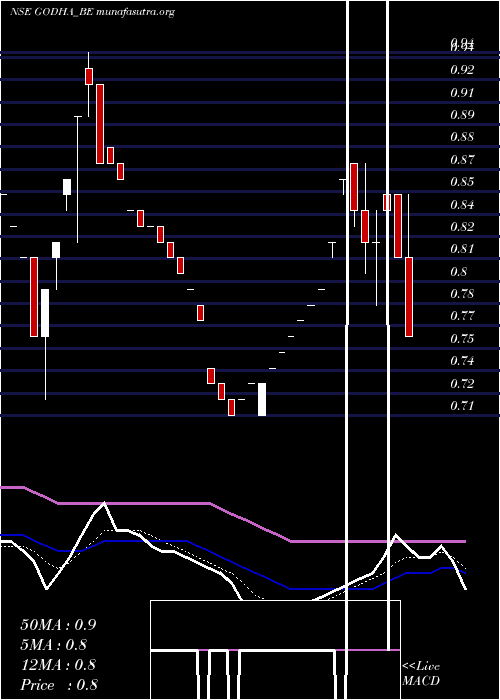Click the Price : 0.8 readout
Viewport: 500px width, 700px height.
click(59, 685)
